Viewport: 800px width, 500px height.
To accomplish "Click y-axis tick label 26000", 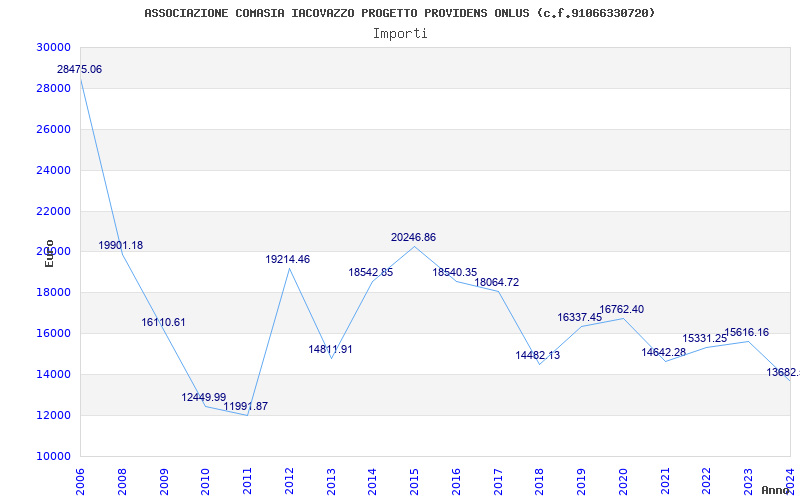I will 54,129.
